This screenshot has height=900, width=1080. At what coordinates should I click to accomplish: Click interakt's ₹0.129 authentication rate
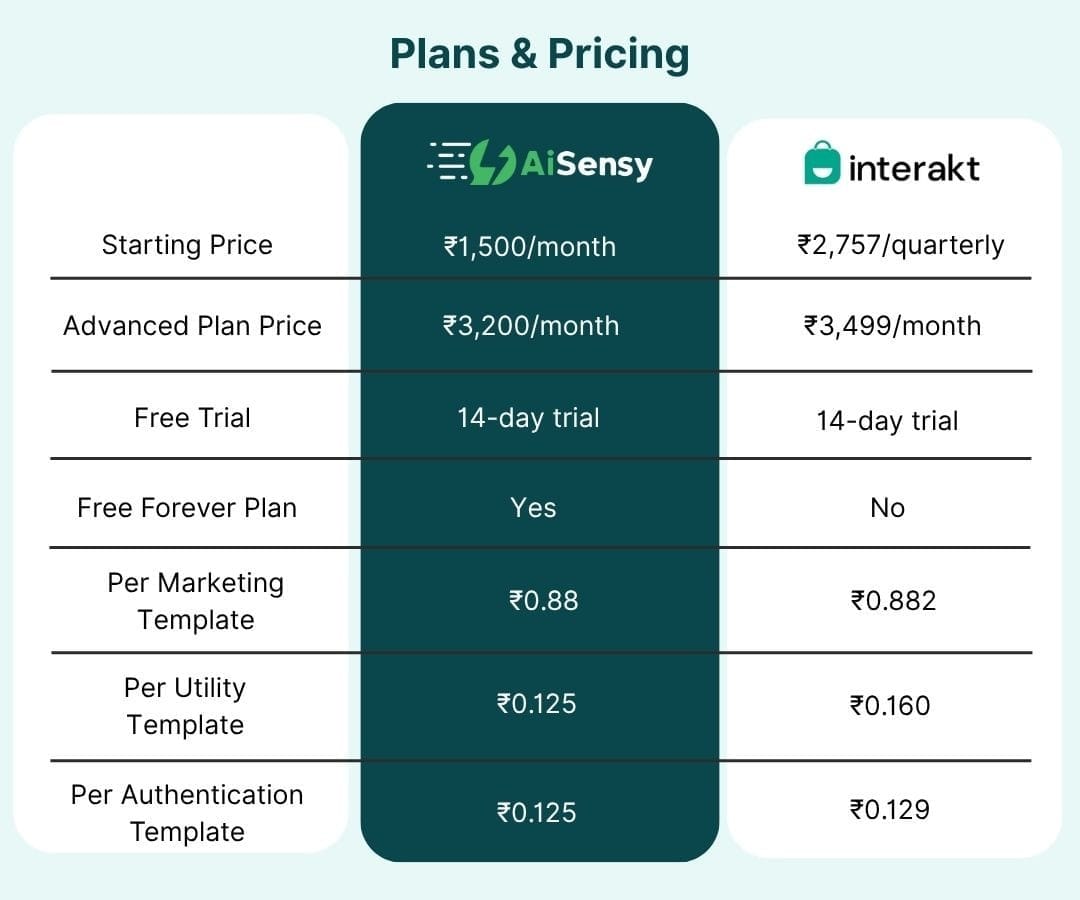[x=890, y=809]
